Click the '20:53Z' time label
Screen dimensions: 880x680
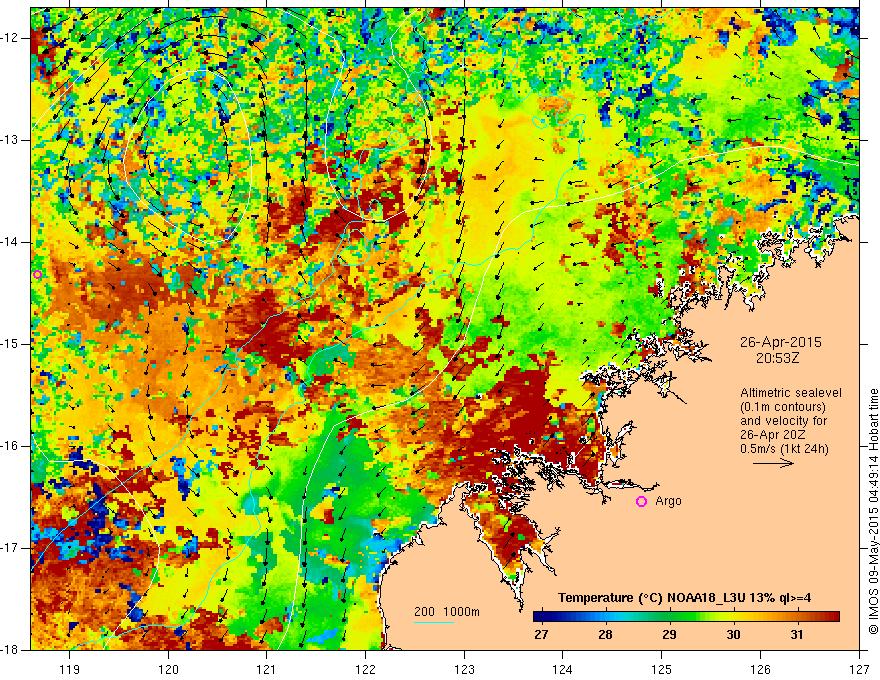pyautogui.click(x=777, y=358)
